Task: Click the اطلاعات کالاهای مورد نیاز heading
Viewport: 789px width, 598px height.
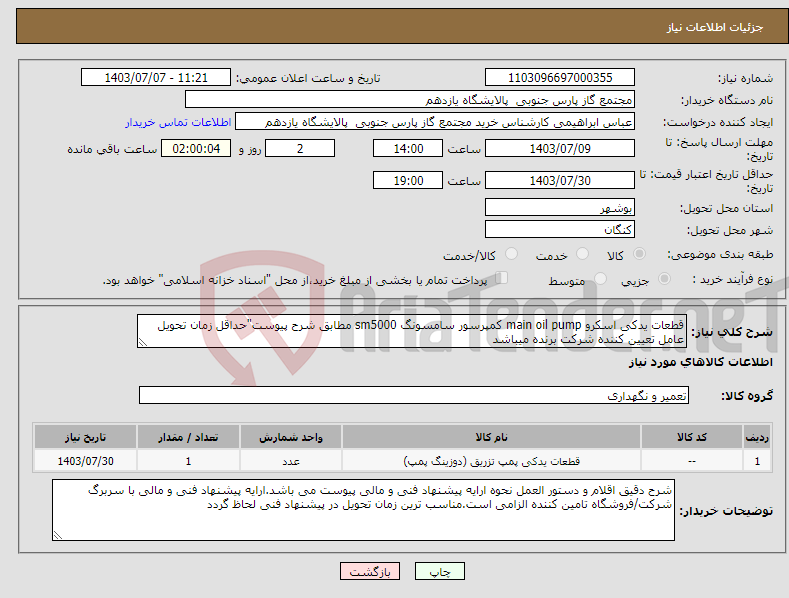Action: [700, 362]
